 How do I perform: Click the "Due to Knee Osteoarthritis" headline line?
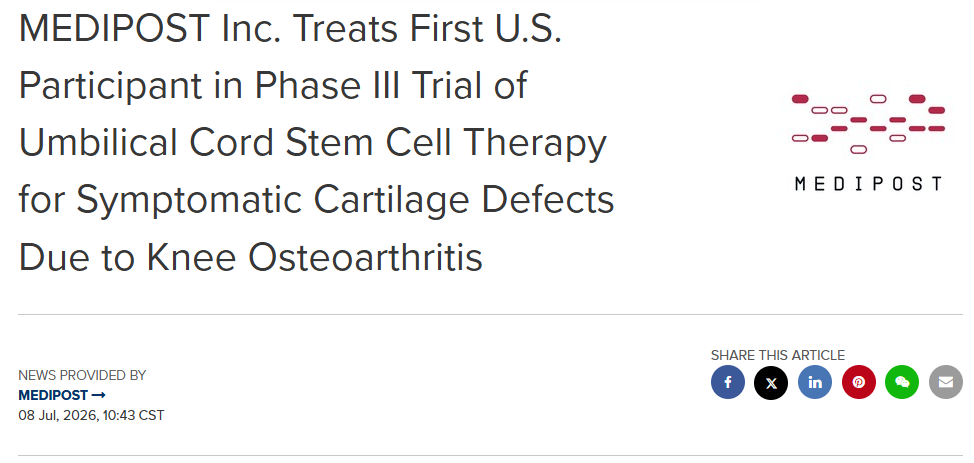[x=251, y=257]
